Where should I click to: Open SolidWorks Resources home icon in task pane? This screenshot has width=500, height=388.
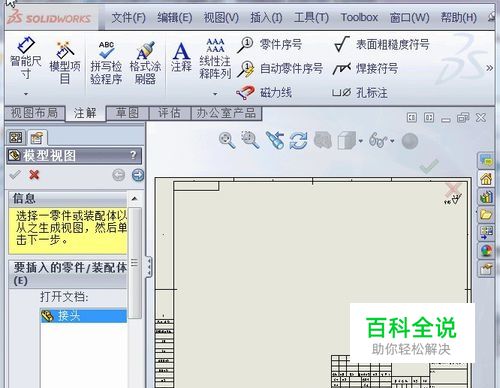(486, 179)
